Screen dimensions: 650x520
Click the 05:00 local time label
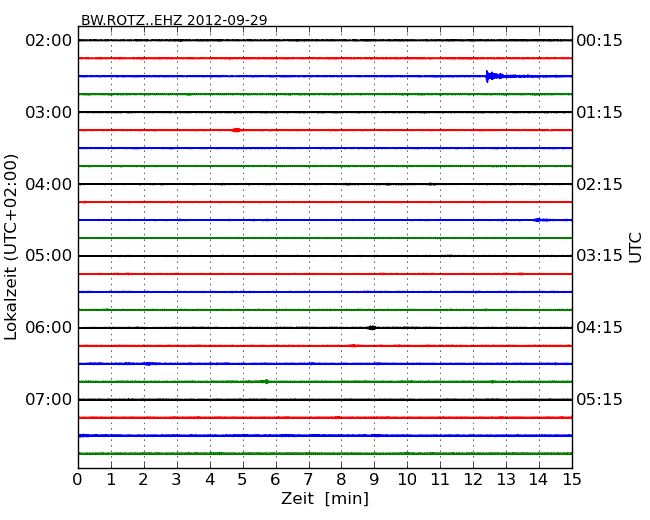49,256
